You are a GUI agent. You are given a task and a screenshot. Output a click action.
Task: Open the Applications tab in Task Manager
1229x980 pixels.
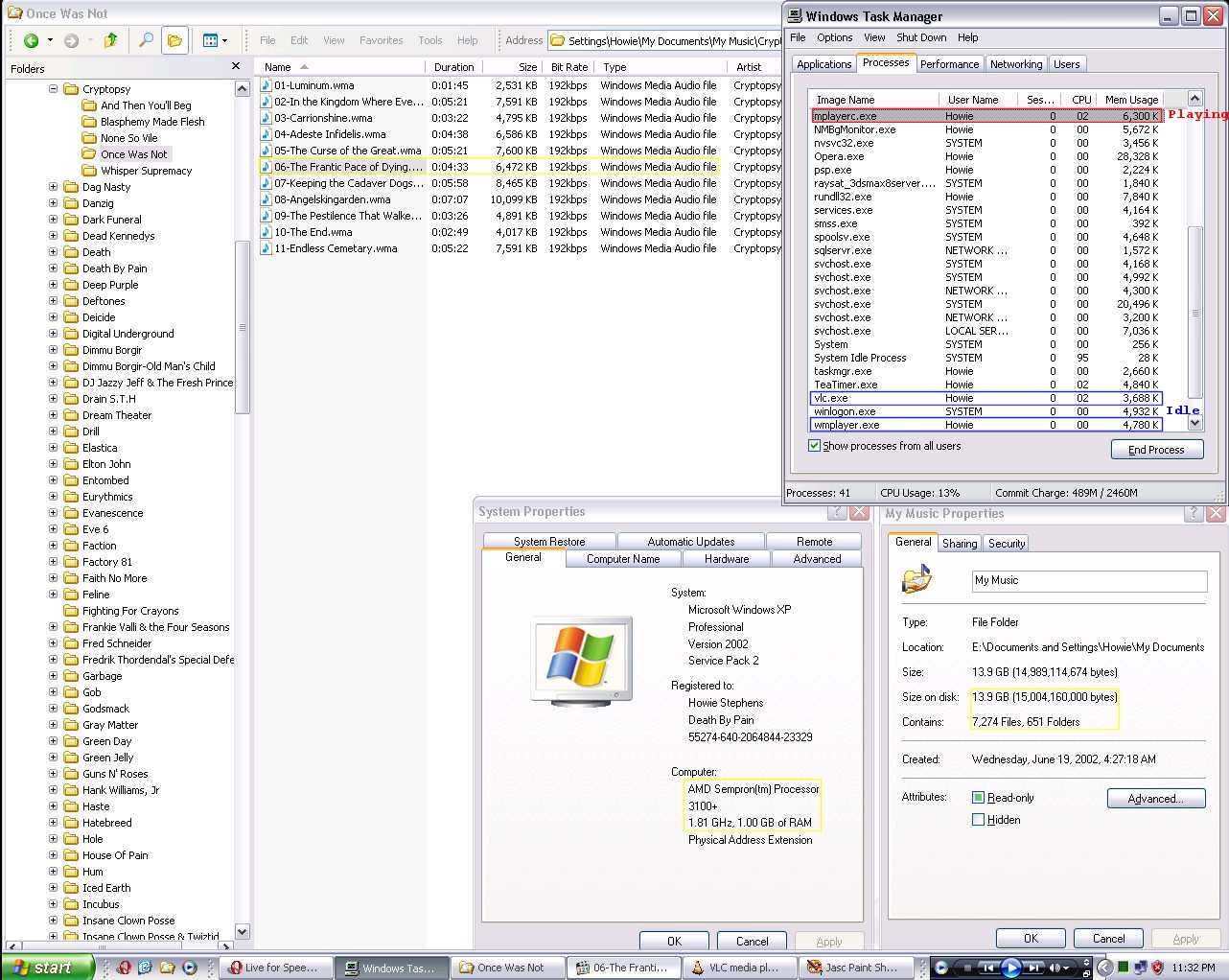click(823, 64)
